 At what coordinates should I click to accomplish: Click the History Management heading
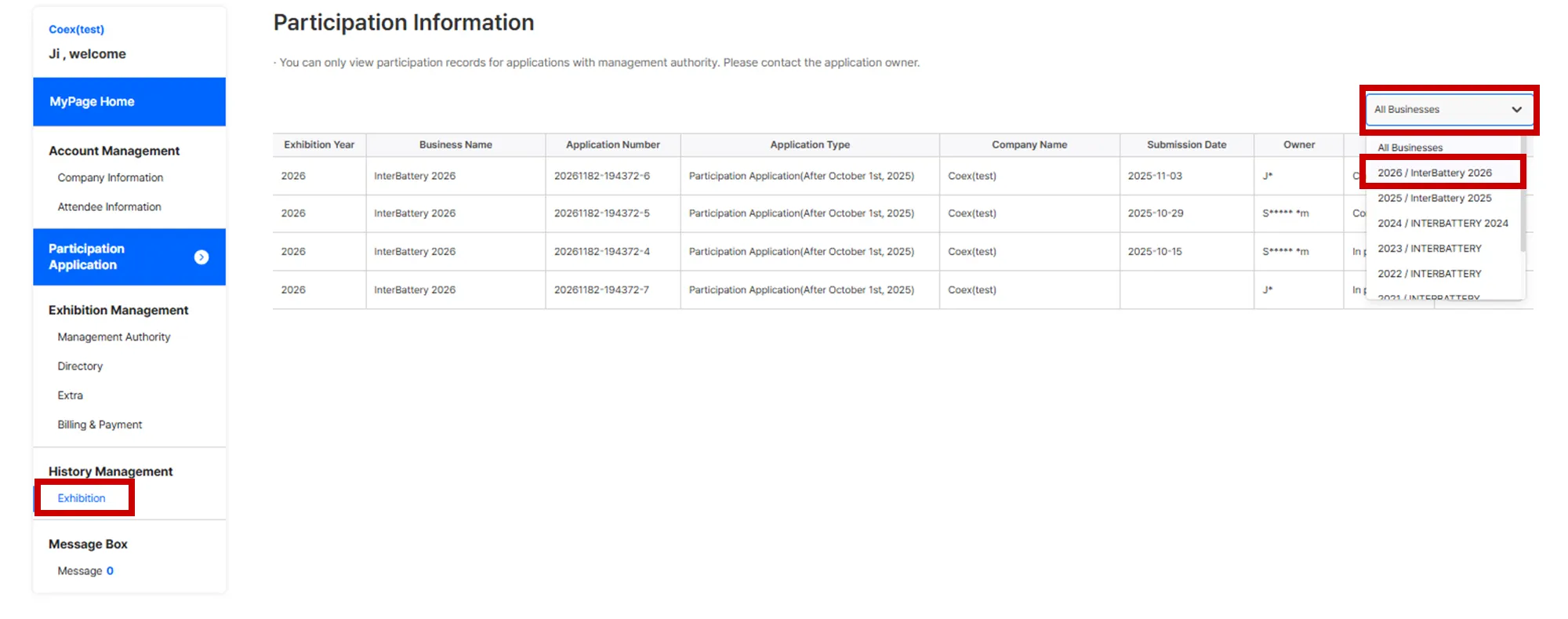(x=111, y=472)
